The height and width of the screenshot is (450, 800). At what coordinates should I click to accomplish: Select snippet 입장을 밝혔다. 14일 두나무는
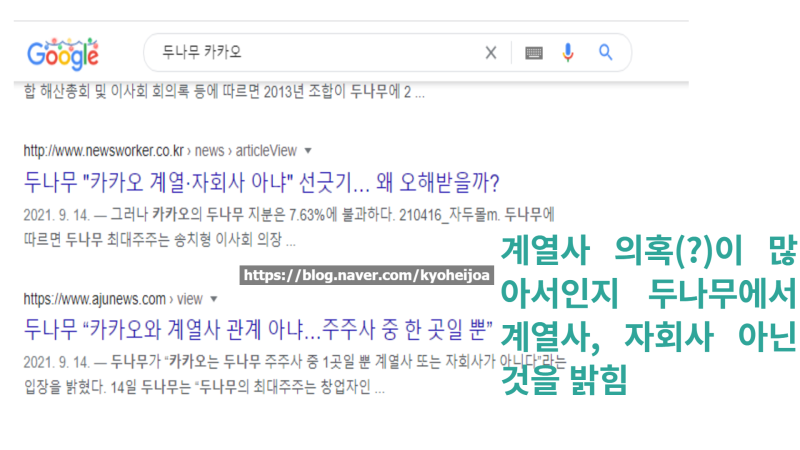[204, 387]
